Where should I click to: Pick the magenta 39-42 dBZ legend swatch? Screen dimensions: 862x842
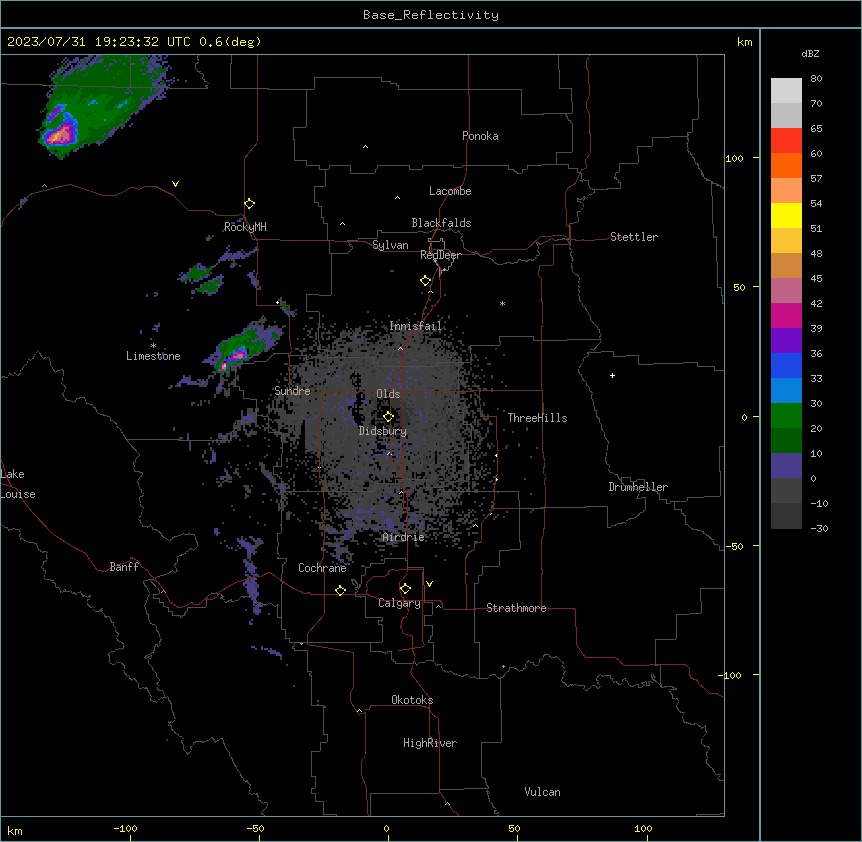coord(786,315)
